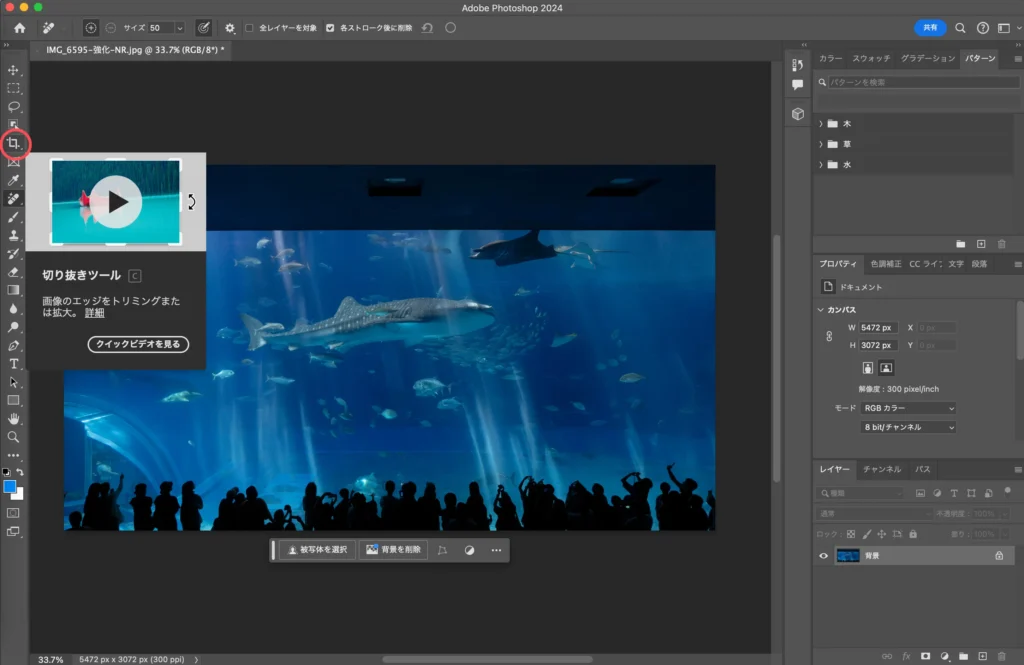Activate the Hand tool
The width and height of the screenshot is (1024, 665).
click(14, 418)
